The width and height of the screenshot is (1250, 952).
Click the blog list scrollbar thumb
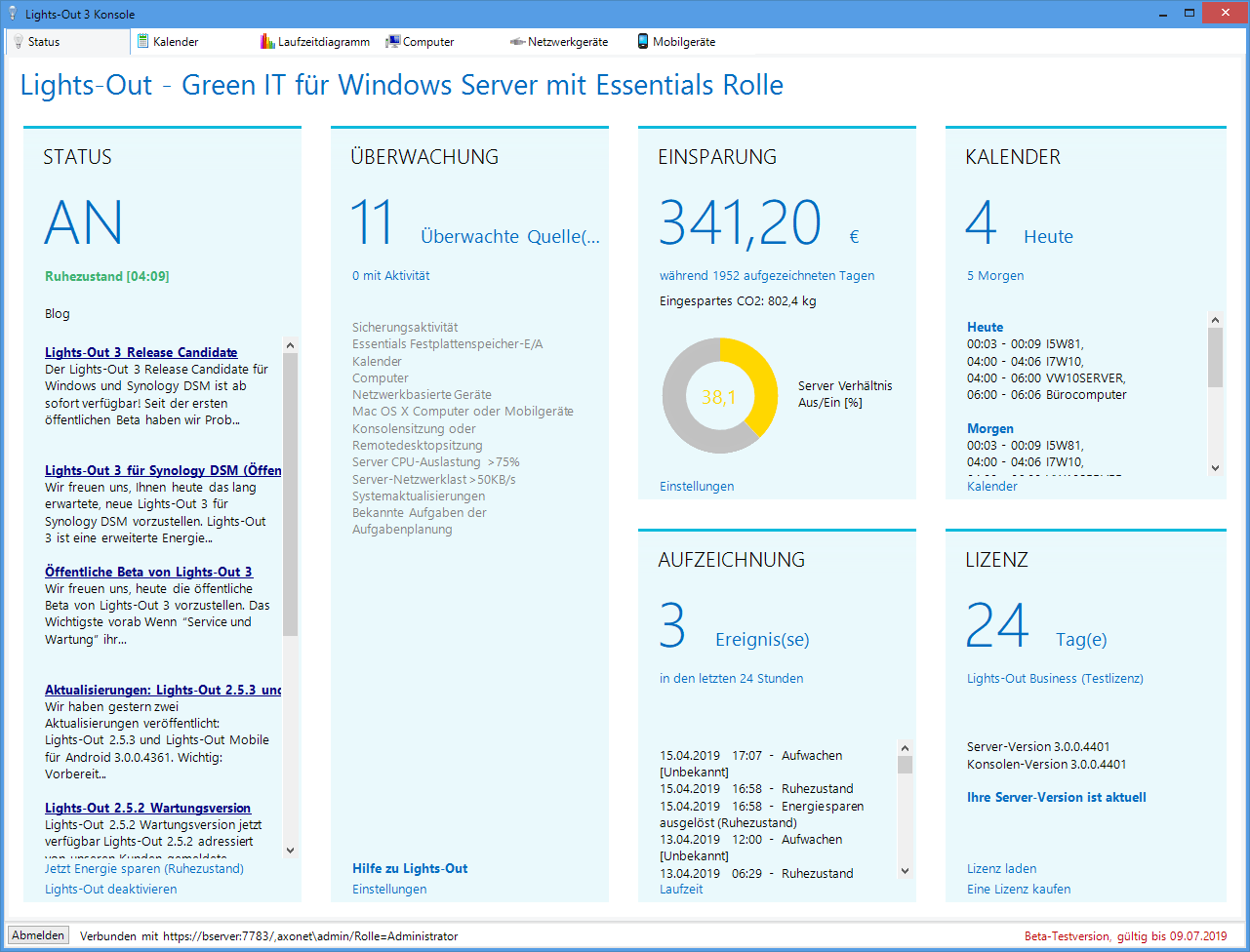point(290,495)
